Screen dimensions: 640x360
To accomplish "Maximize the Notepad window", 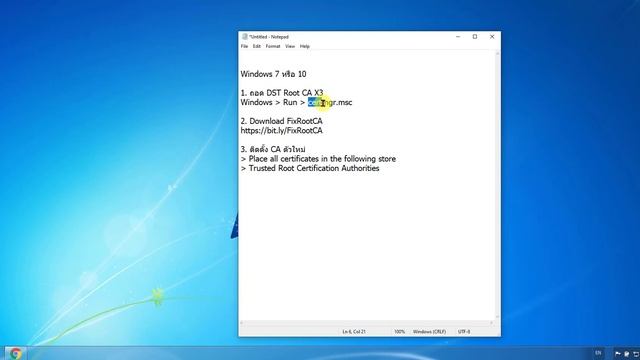I will [x=475, y=37].
